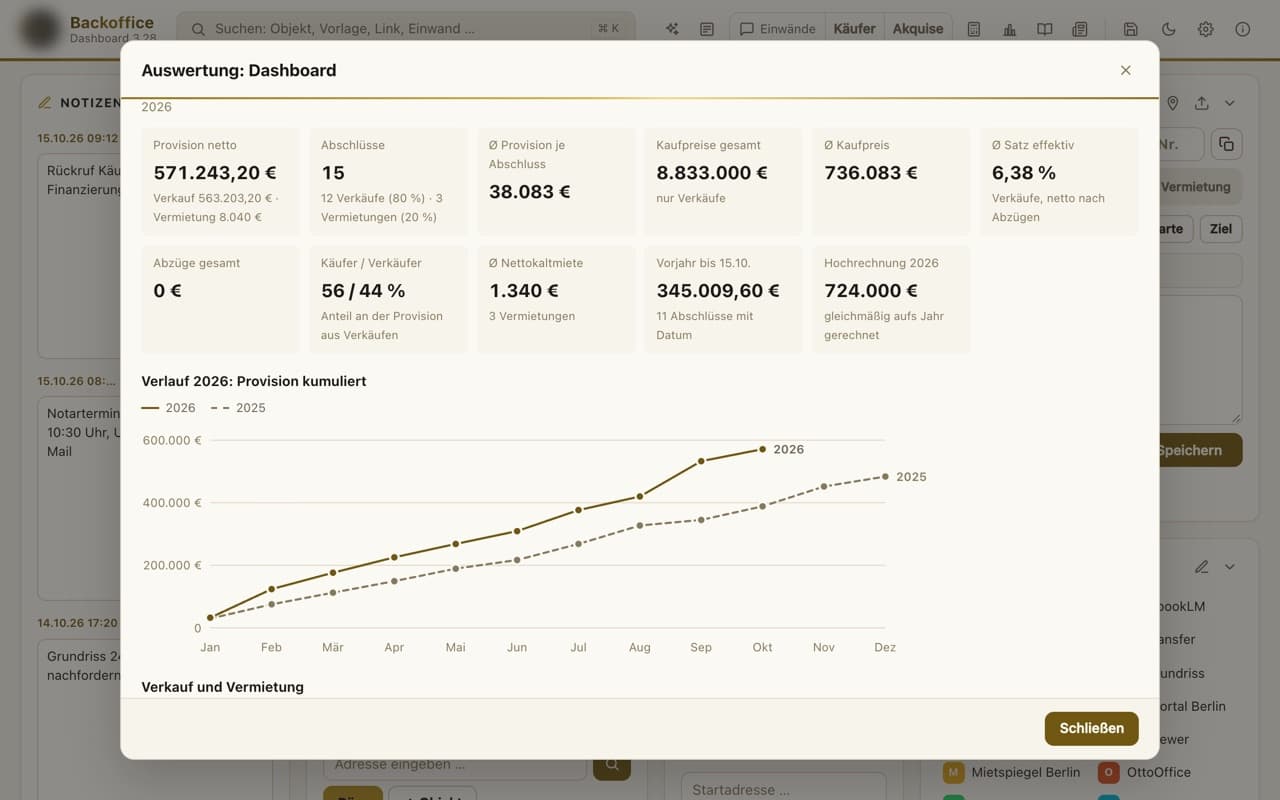Open the OttoOffice link
The height and width of the screenshot is (800, 1280).
pos(1144,772)
